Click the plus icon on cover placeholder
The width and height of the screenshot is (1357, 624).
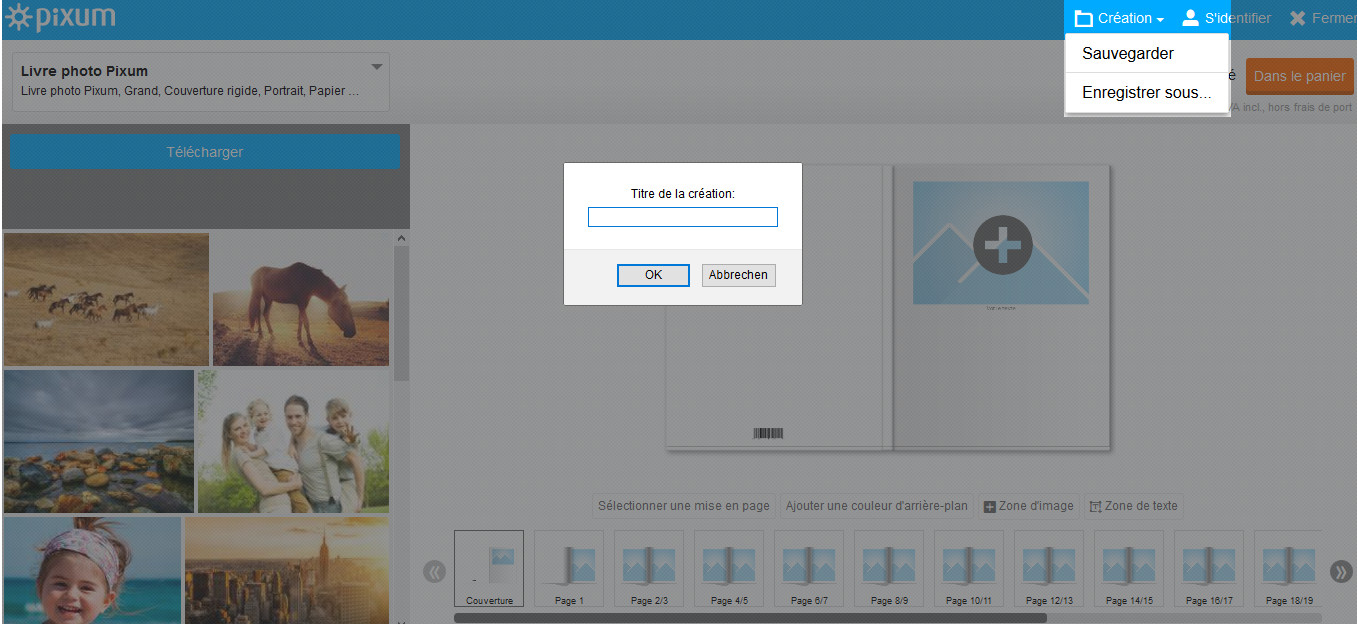click(x=1002, y=244)
